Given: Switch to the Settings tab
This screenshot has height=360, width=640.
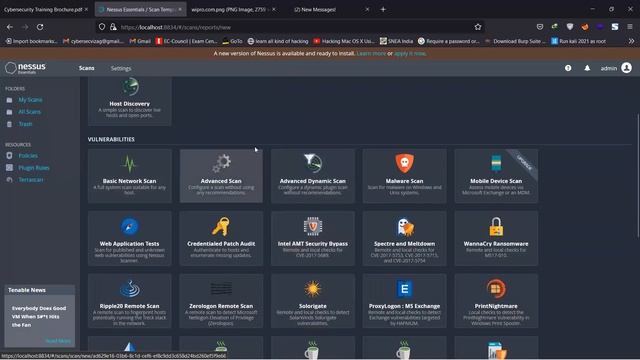Looking at the screenshot, I should (121, 68).
